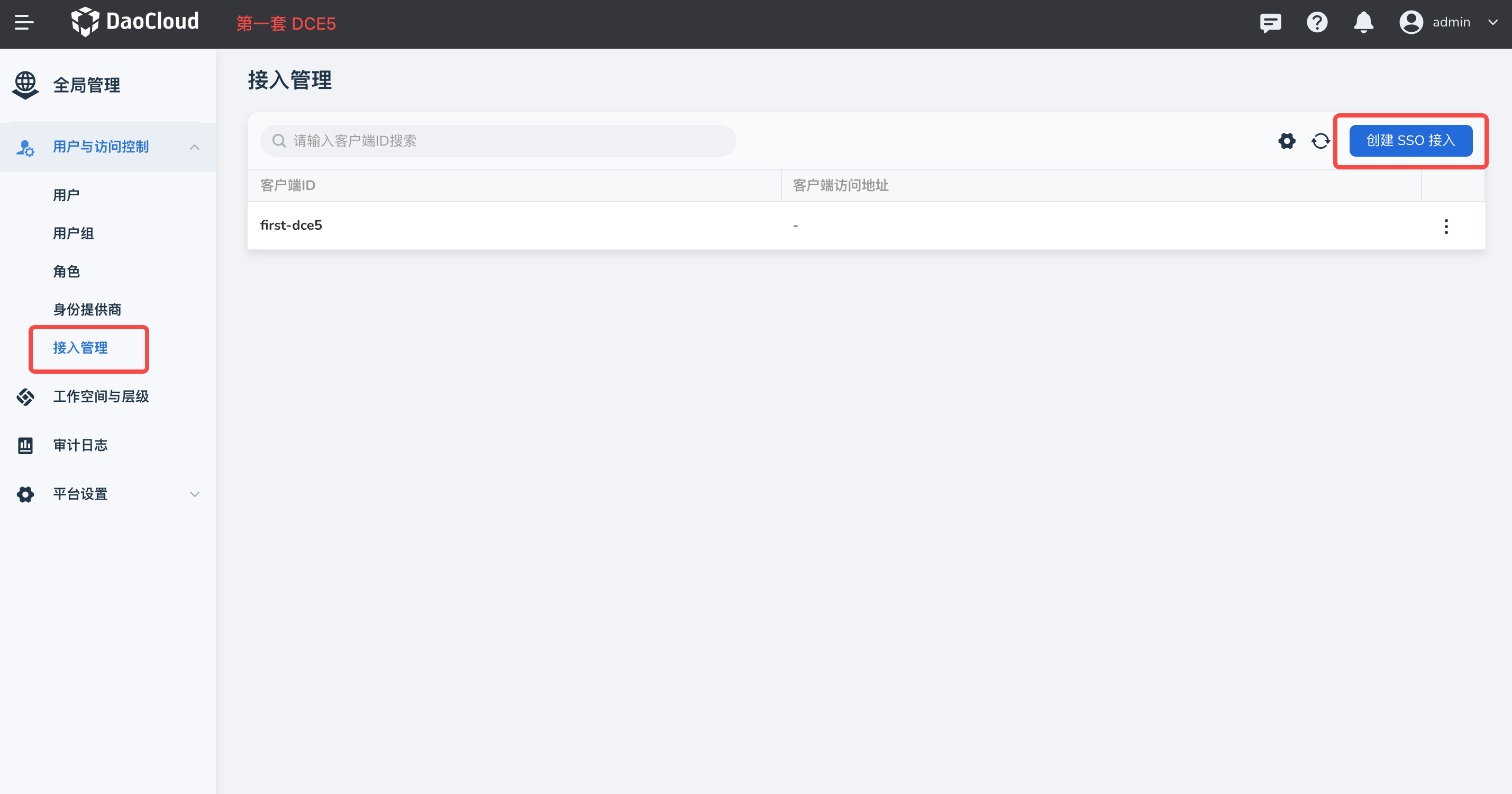Click the hamburger menu icon
This screenshot has height=794, width=1512.
pos(24,22)
